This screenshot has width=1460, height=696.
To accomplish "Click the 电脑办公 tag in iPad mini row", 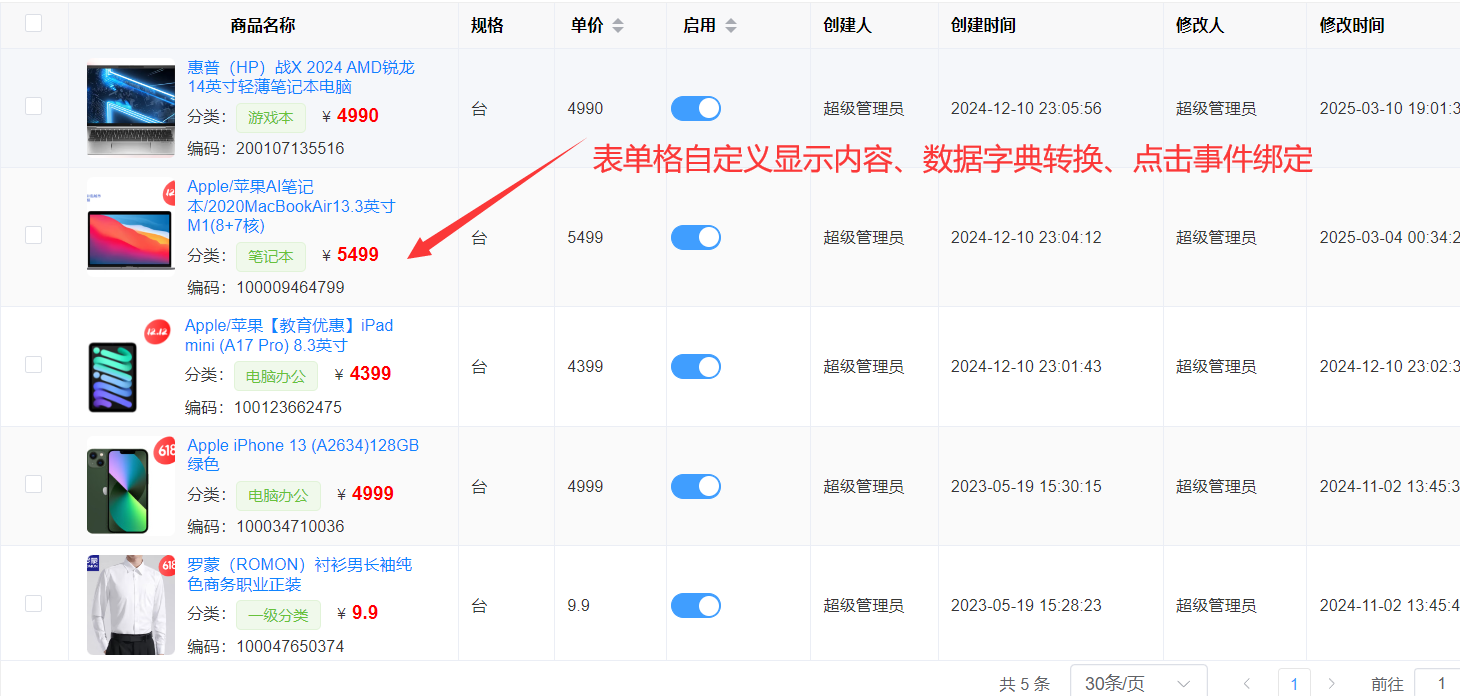I will point(276,375).
